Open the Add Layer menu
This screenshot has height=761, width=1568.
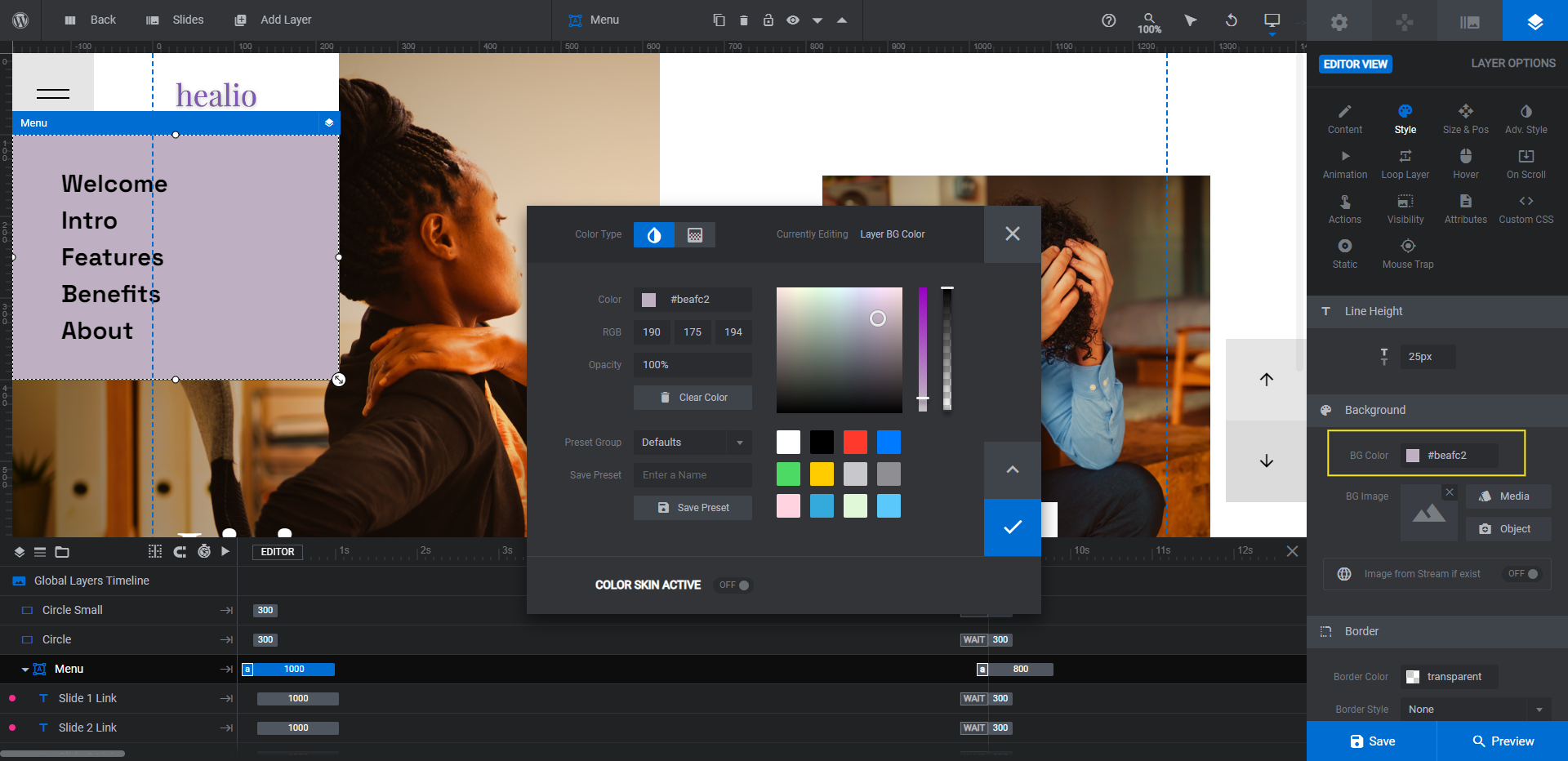point(273,20)
